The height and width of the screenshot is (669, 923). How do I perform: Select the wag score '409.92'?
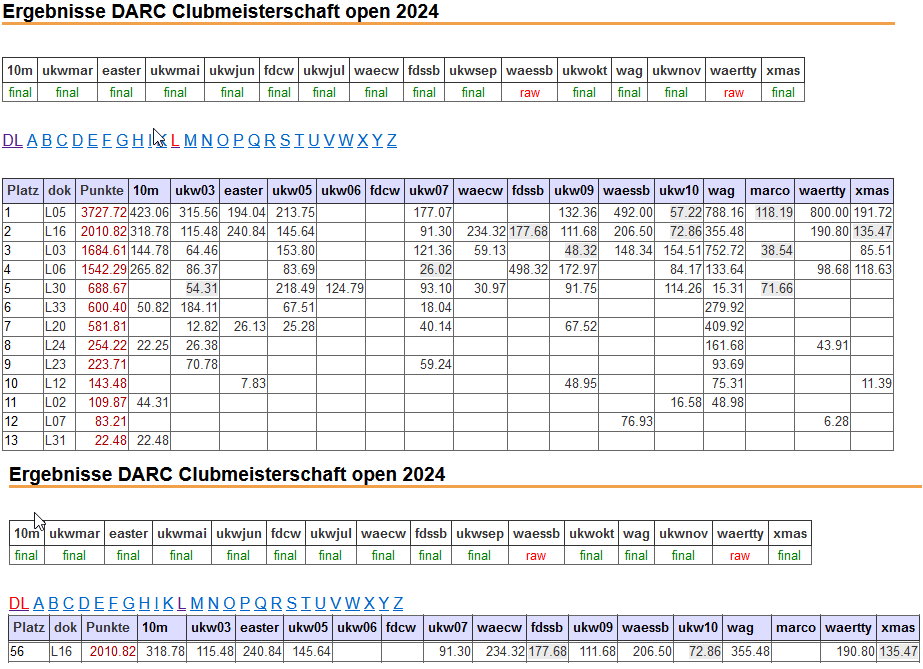click(725, 327)
